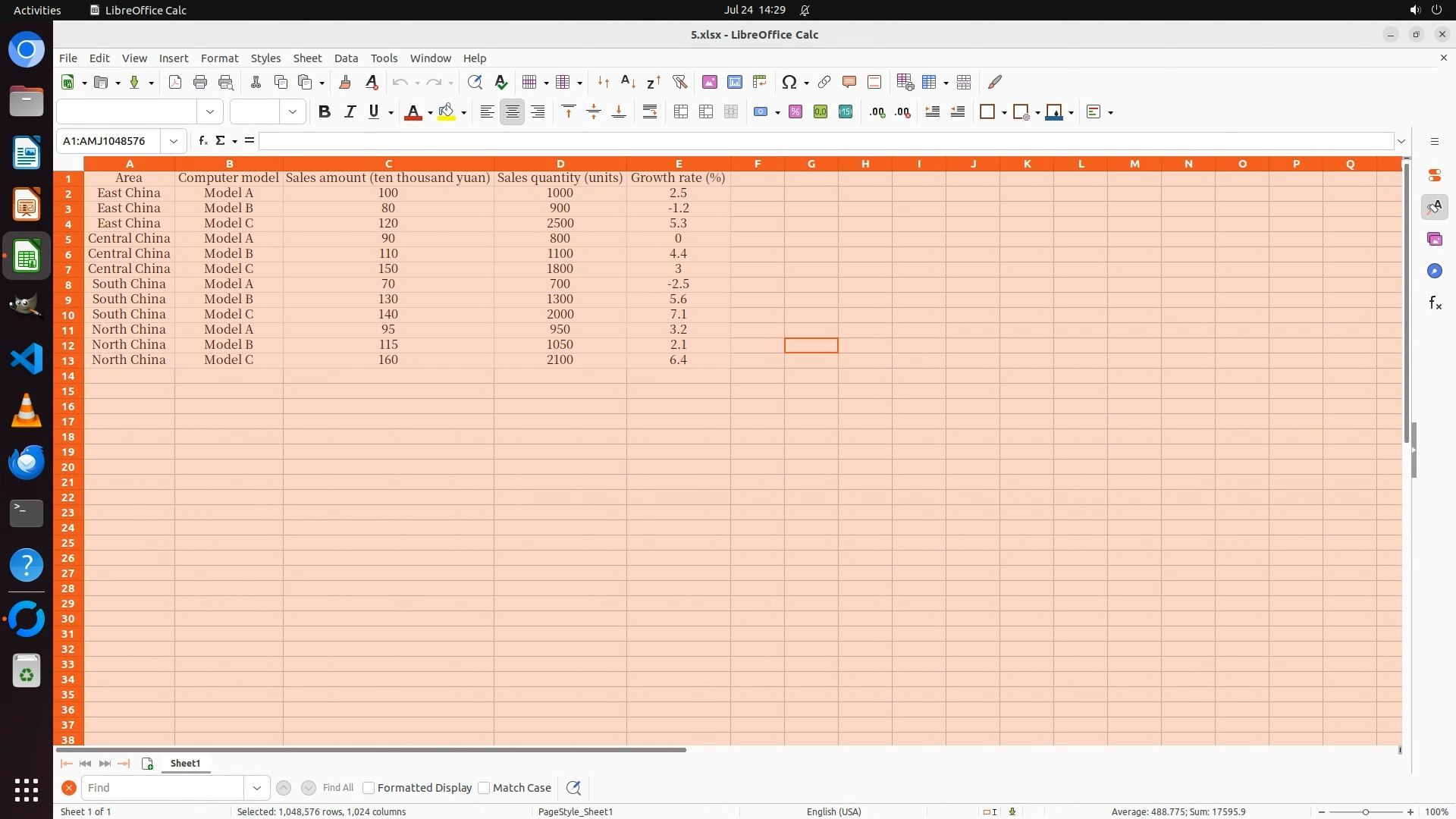Open the Name Box dropdown arrow
The height and width of the screenshot is (819, 1456).
tap(174, 141)
